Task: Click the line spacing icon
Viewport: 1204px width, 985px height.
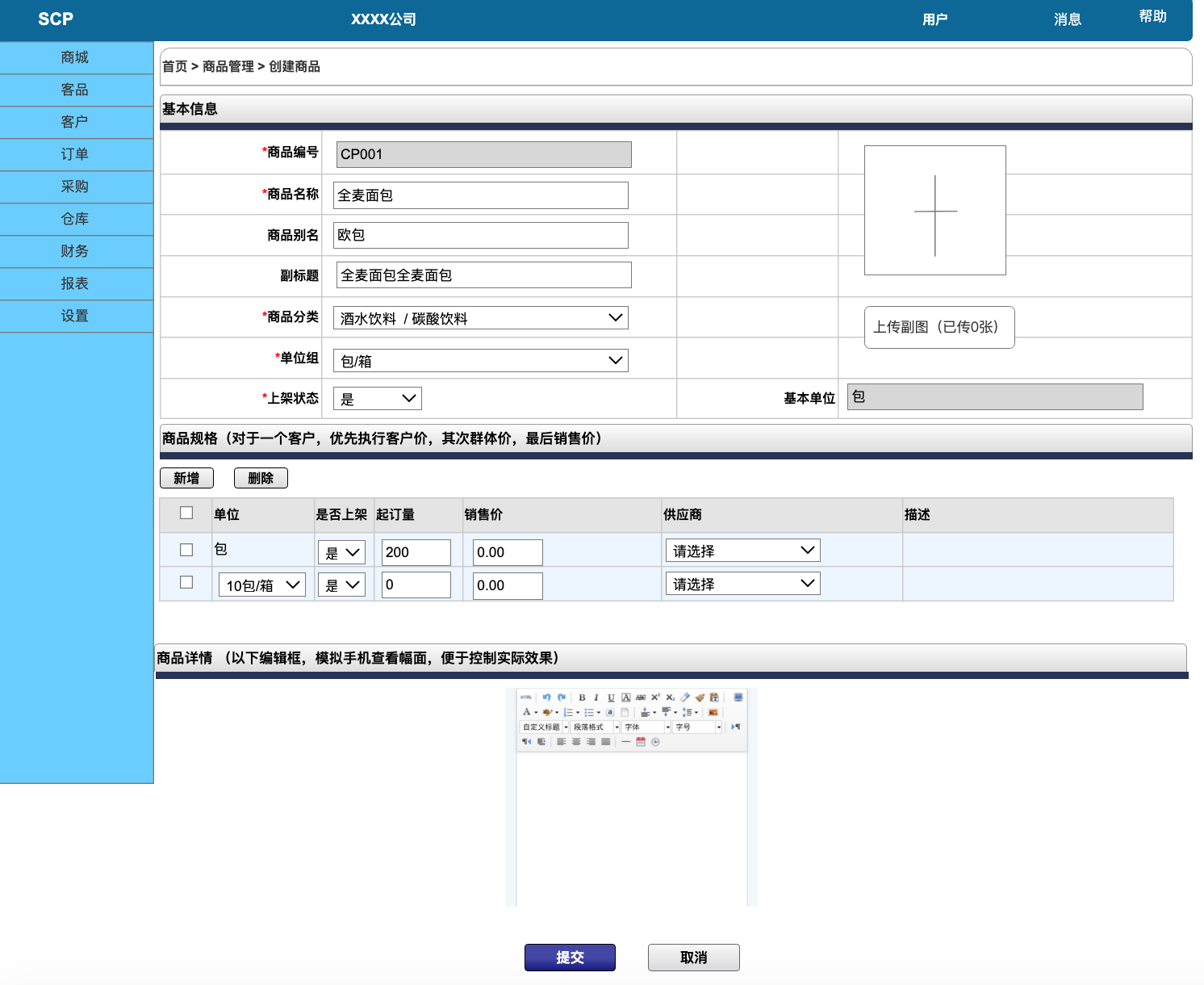Action: [688, 712]
